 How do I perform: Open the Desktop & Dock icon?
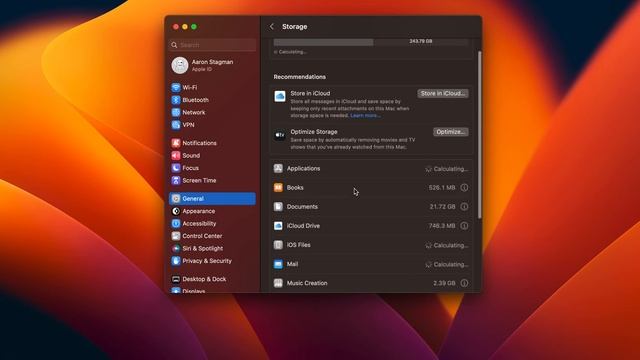[176, 279]
